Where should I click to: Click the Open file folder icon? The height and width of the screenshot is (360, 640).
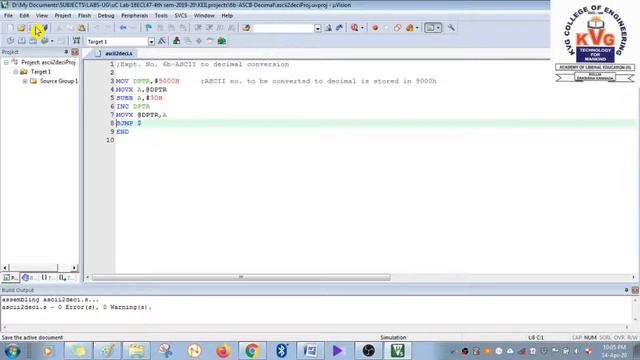21,28
